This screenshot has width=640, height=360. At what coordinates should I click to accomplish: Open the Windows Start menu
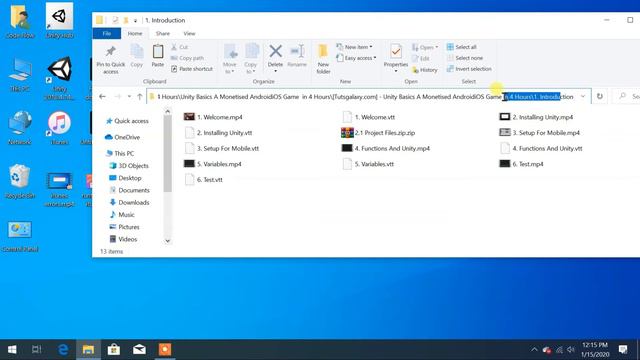tap(12, 350)
